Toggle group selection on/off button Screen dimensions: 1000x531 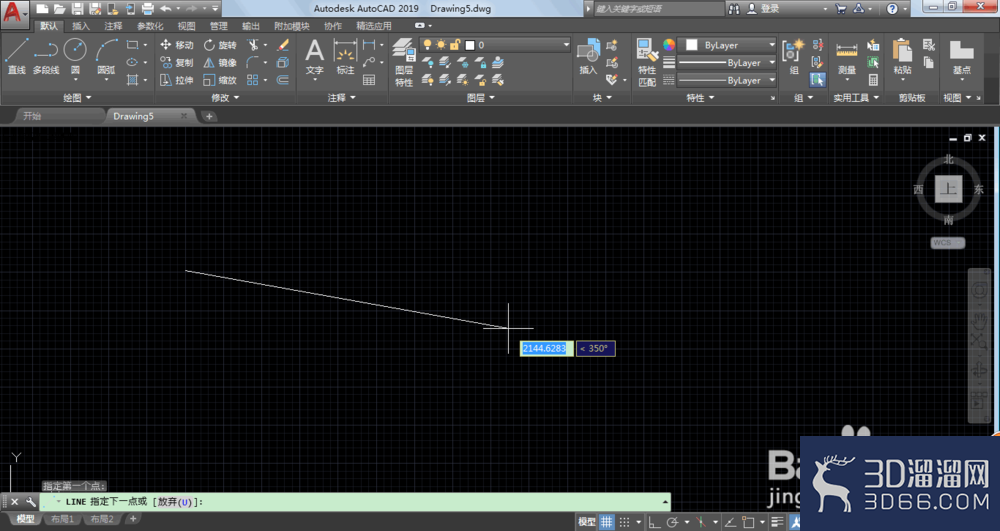coord(818,80)
